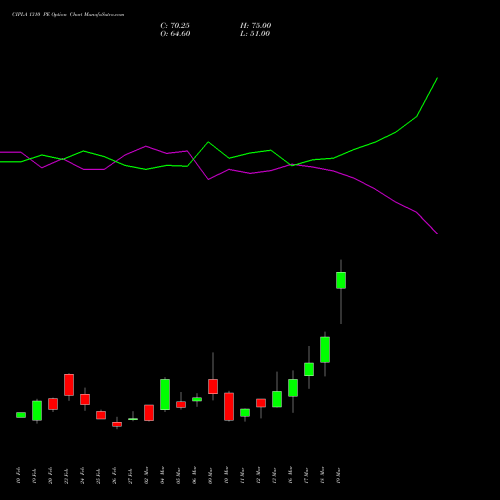500x500 pixels.
Task: Select the 24 Feb date label
Action: point(82,476)
